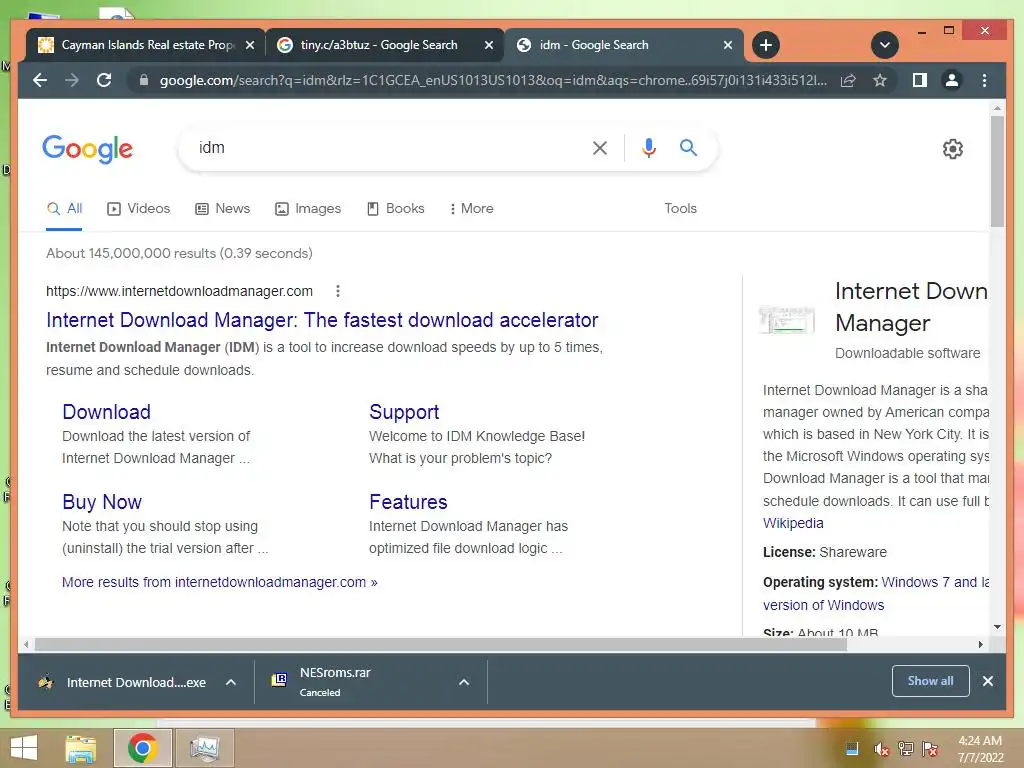Click the About 145,000,000 results text

pos(179,253)
